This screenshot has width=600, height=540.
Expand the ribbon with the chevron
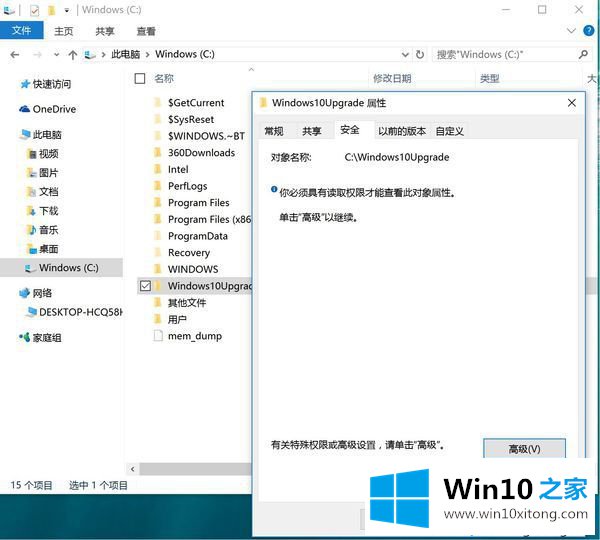[571, 31]
